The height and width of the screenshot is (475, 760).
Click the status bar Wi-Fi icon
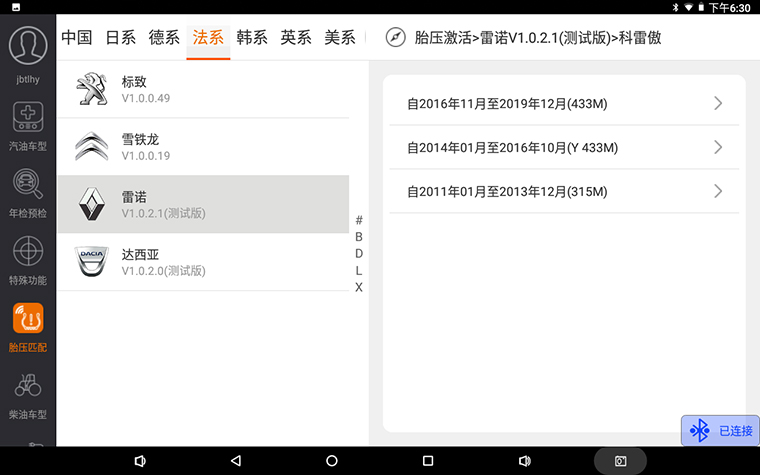pyautogui.click(x=688, y=7)
